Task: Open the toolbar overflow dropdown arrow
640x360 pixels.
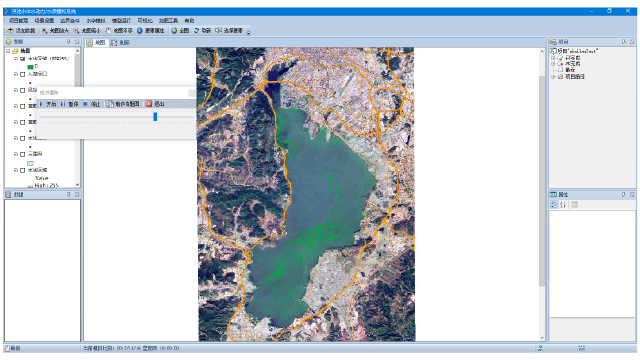Action: (x=248, y=33)
